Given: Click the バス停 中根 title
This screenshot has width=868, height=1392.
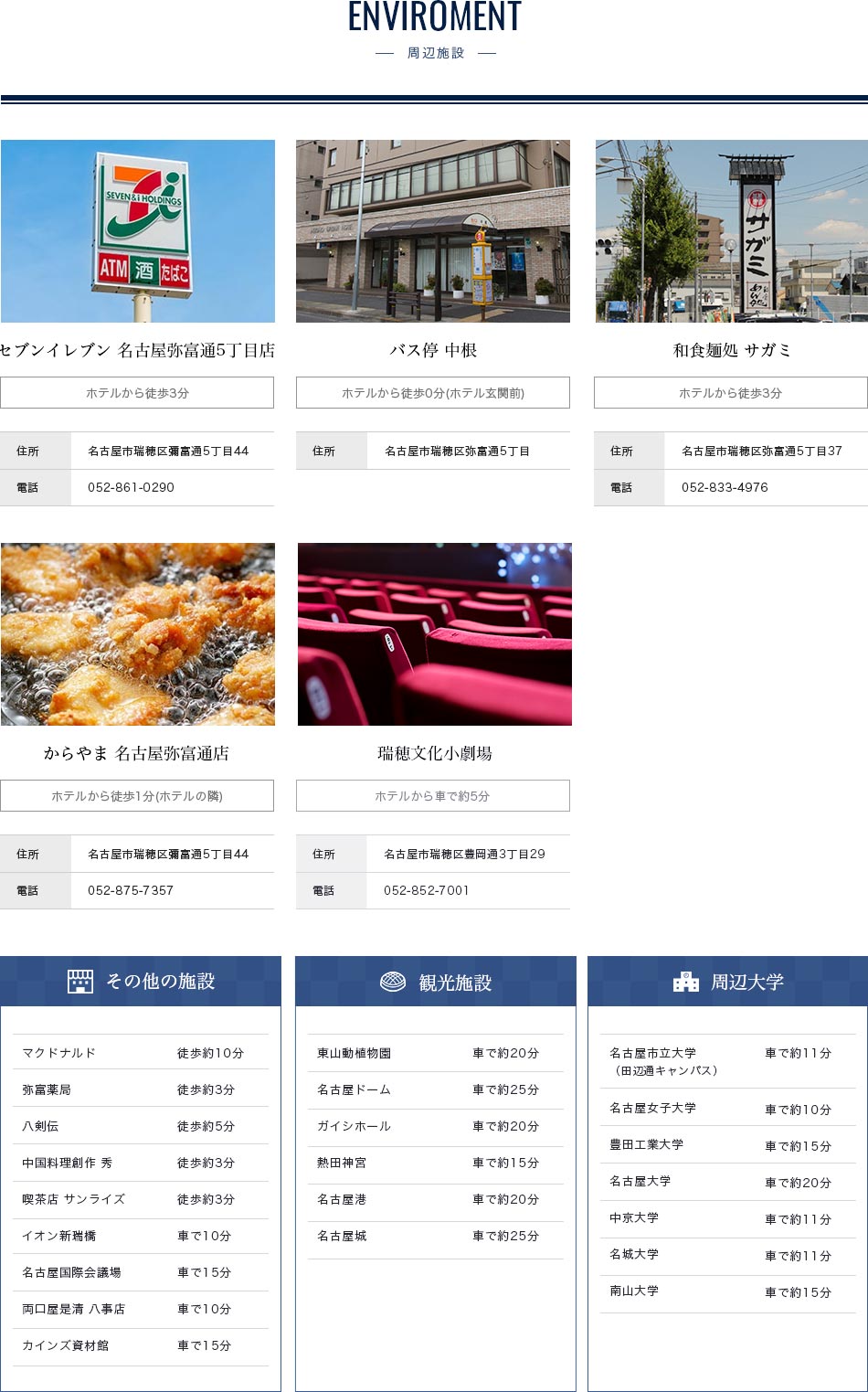Looking at the screenshot, I should [433, 350].
